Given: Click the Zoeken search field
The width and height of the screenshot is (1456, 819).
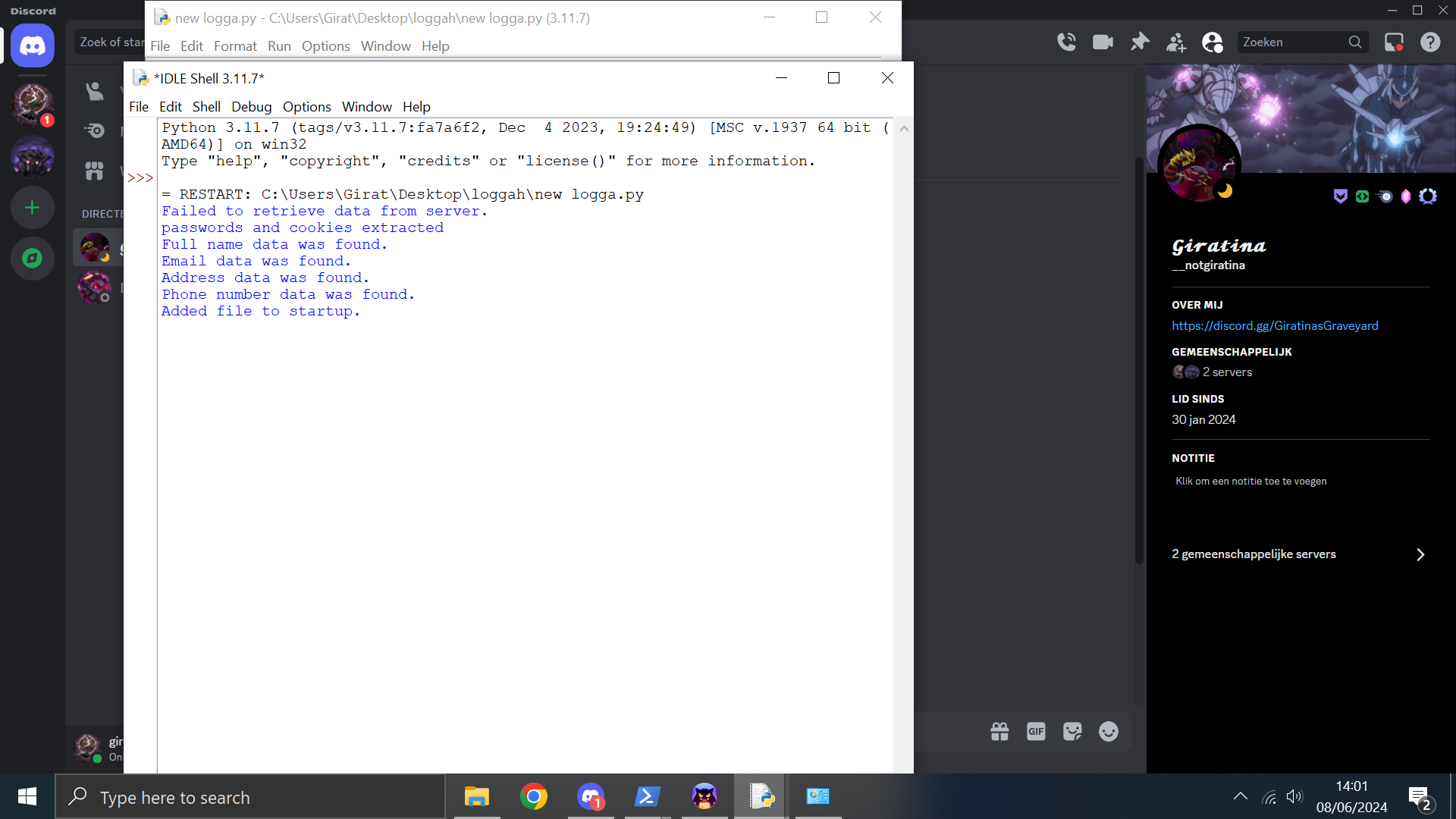Looking at the screenshot, I should (x=1293, y=42).
